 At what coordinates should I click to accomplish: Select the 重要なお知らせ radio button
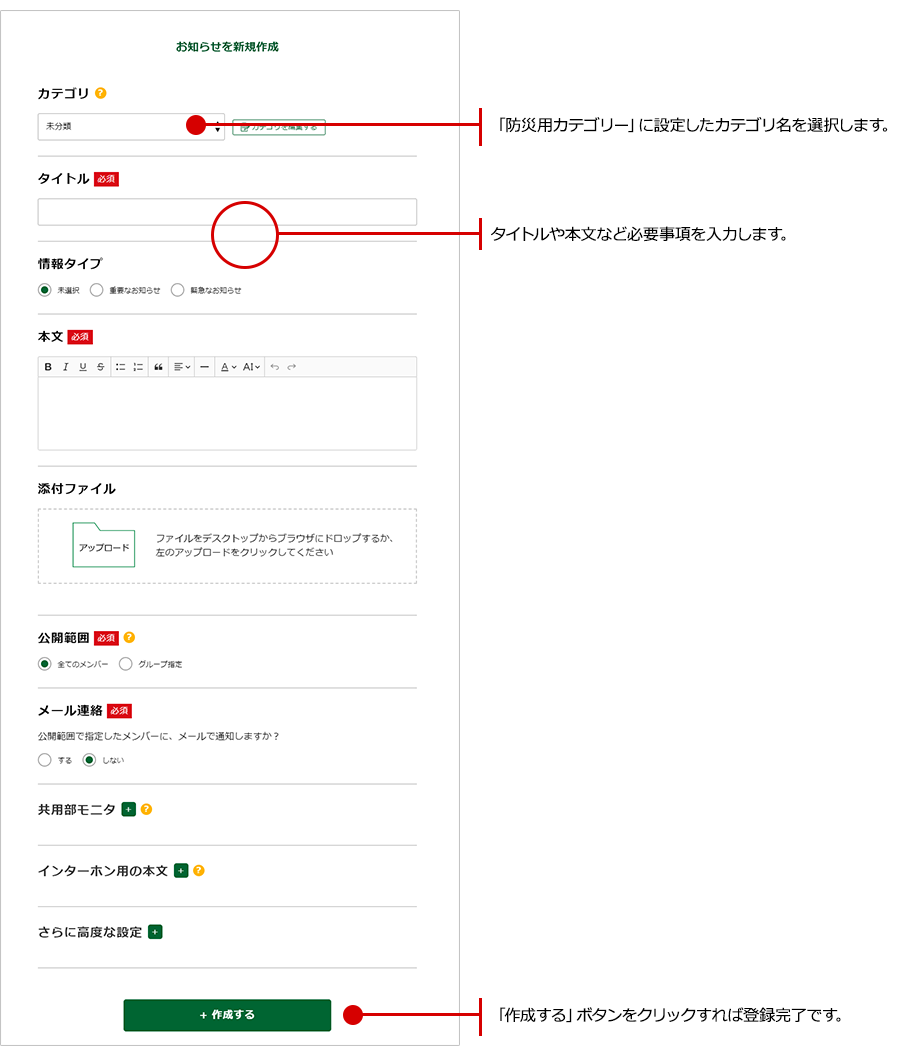coord(96,290)
